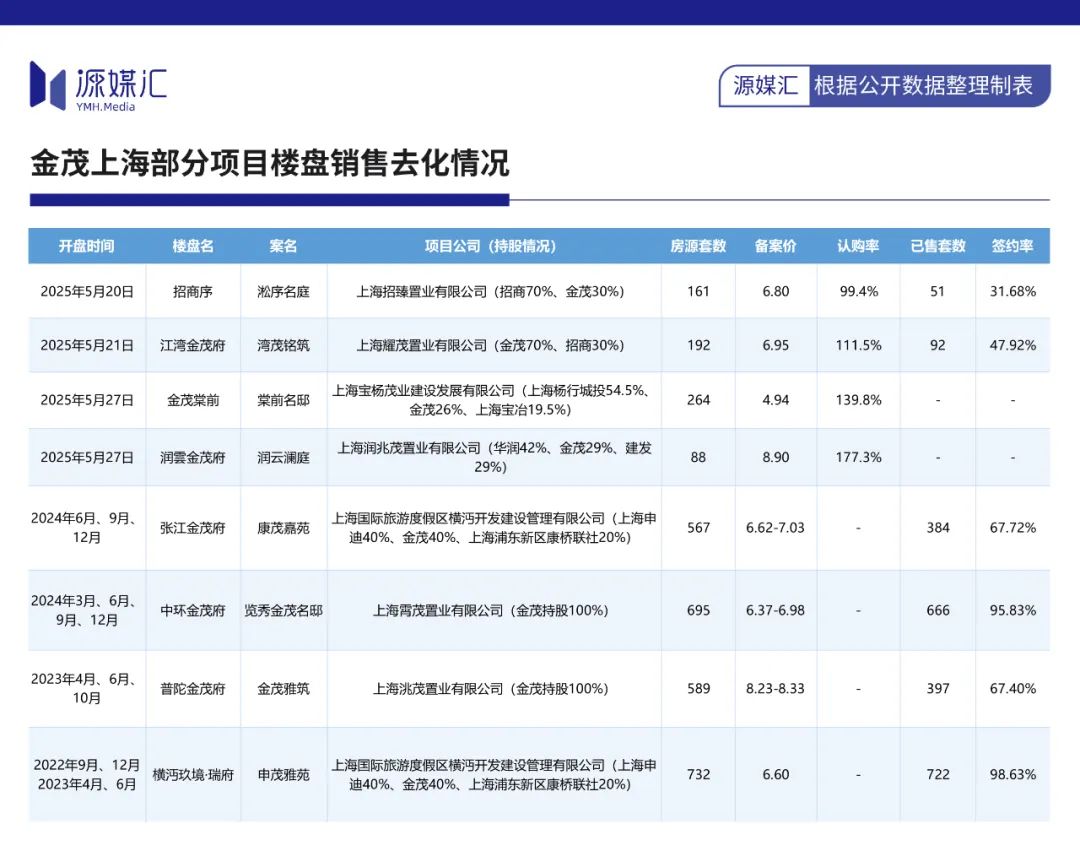Click the '认购率' column header
The height and width of the screenshot is (851, 1080).
click(858, 246)
